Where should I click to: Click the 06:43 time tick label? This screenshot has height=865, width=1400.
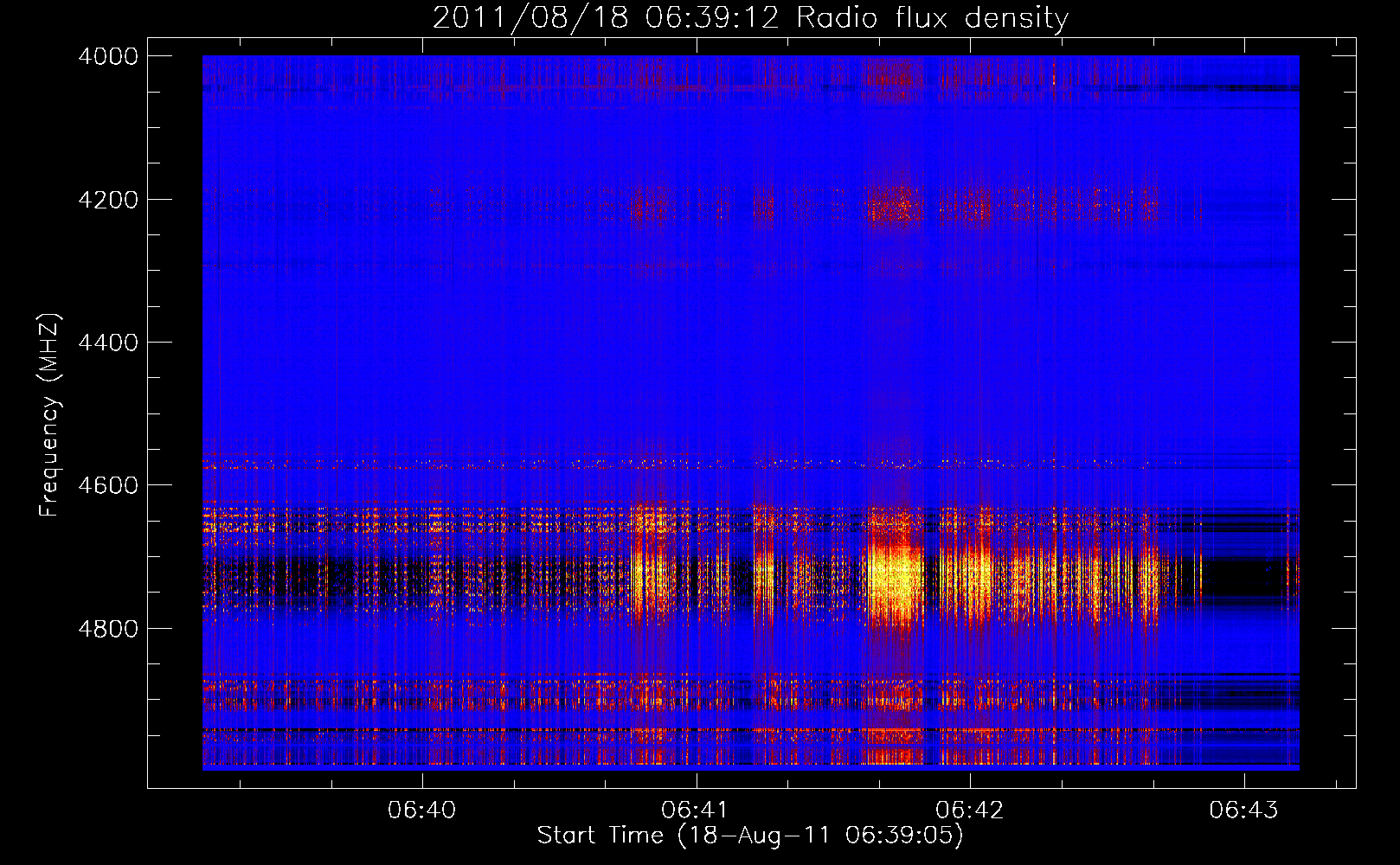(1243, 811)
